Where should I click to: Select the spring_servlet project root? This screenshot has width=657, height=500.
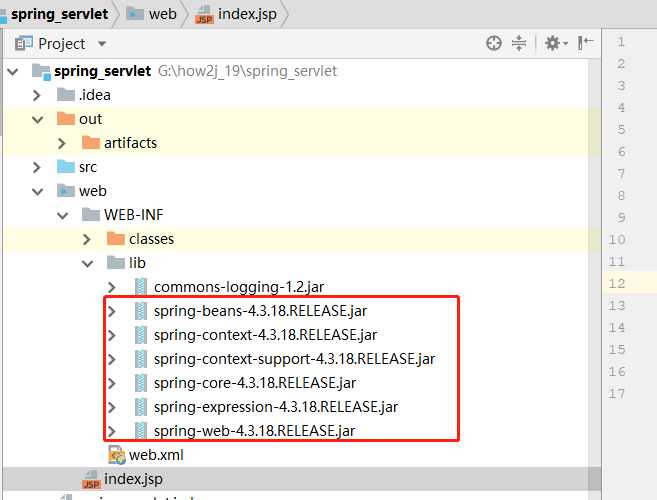102,71
